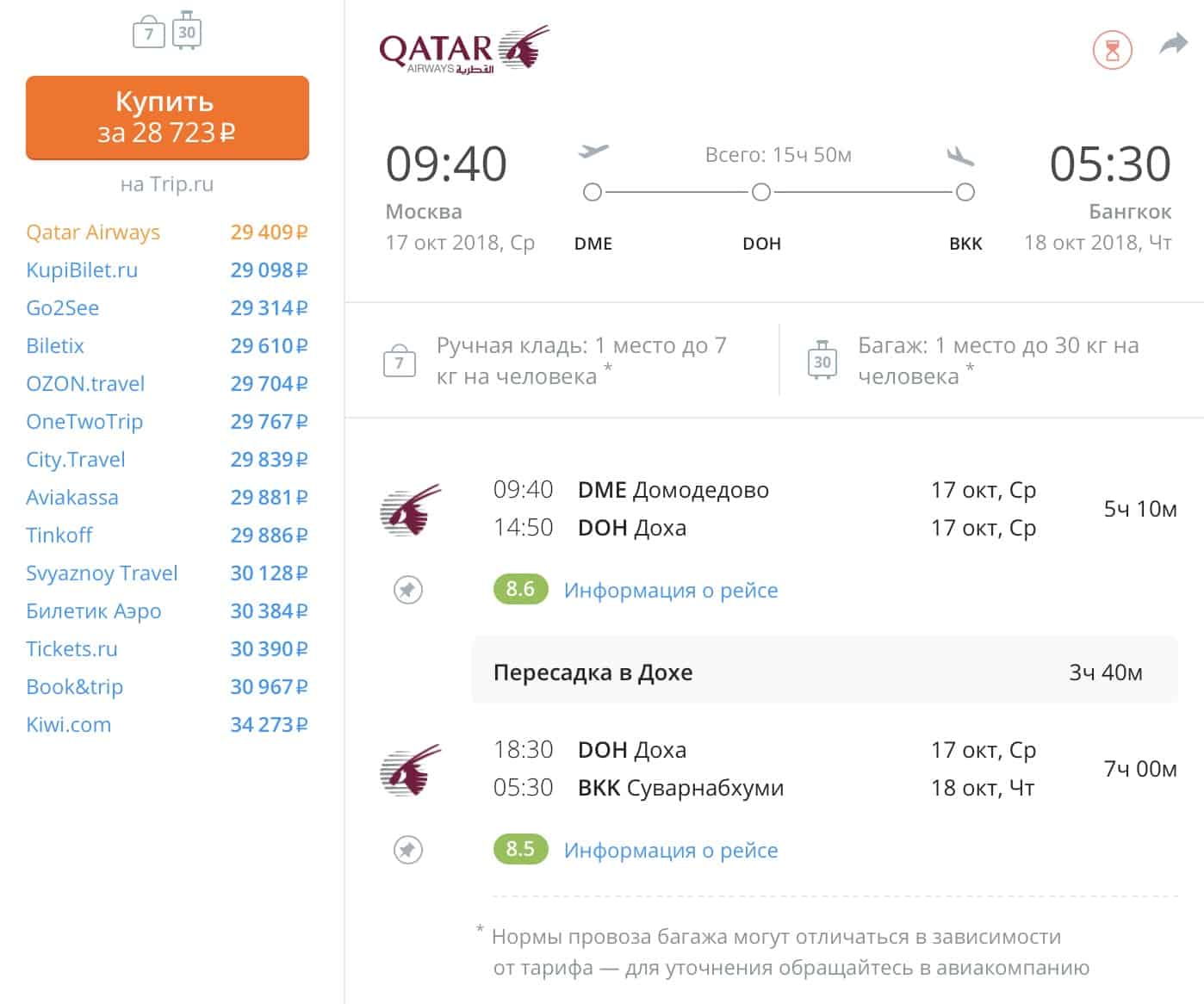The image size is (1204, 1004).
Task: Click the 30 kg baggage icon in header
Action: [187, 32]
